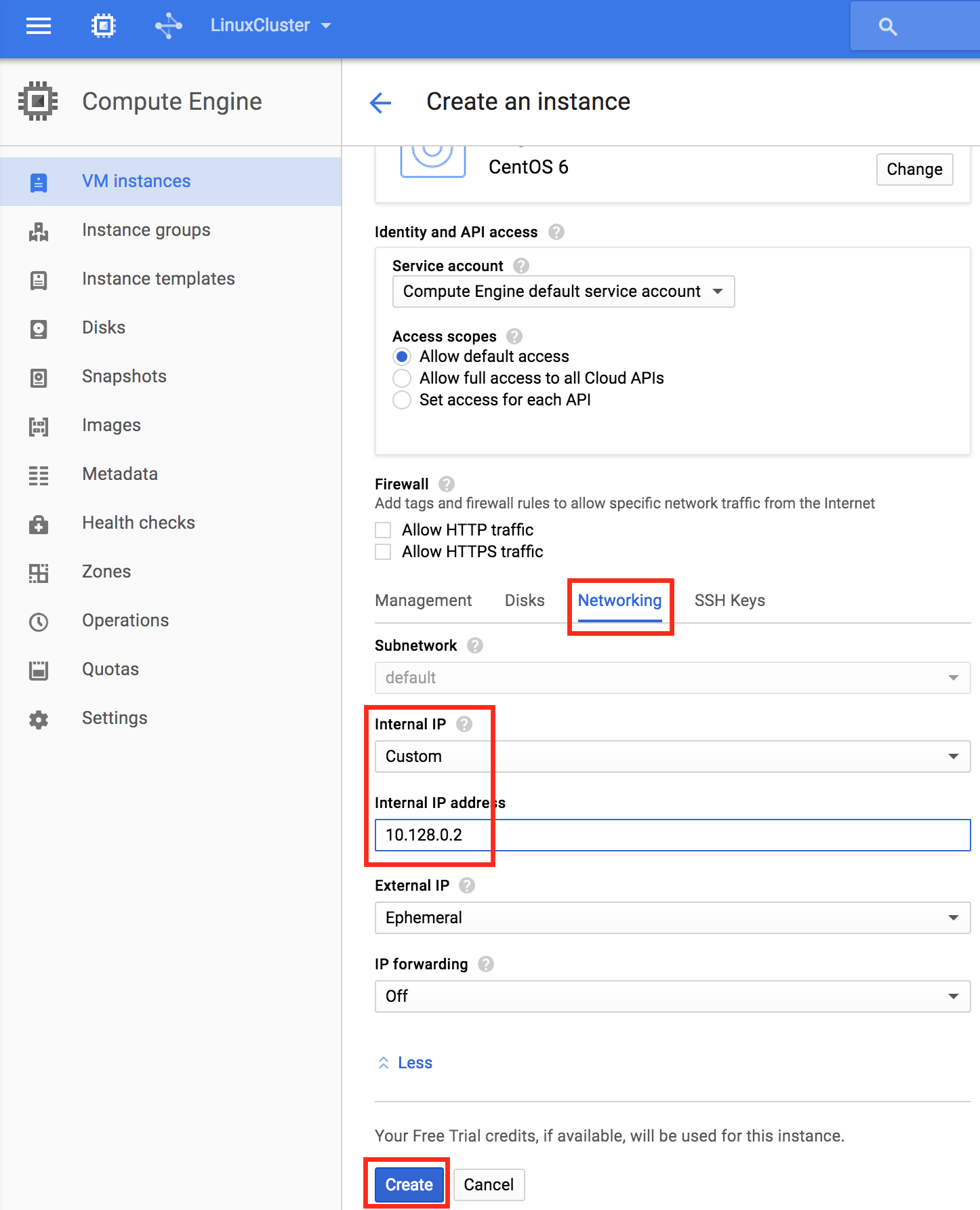Enable Allow HTTP traffic checkbox

tap(383, 530)
